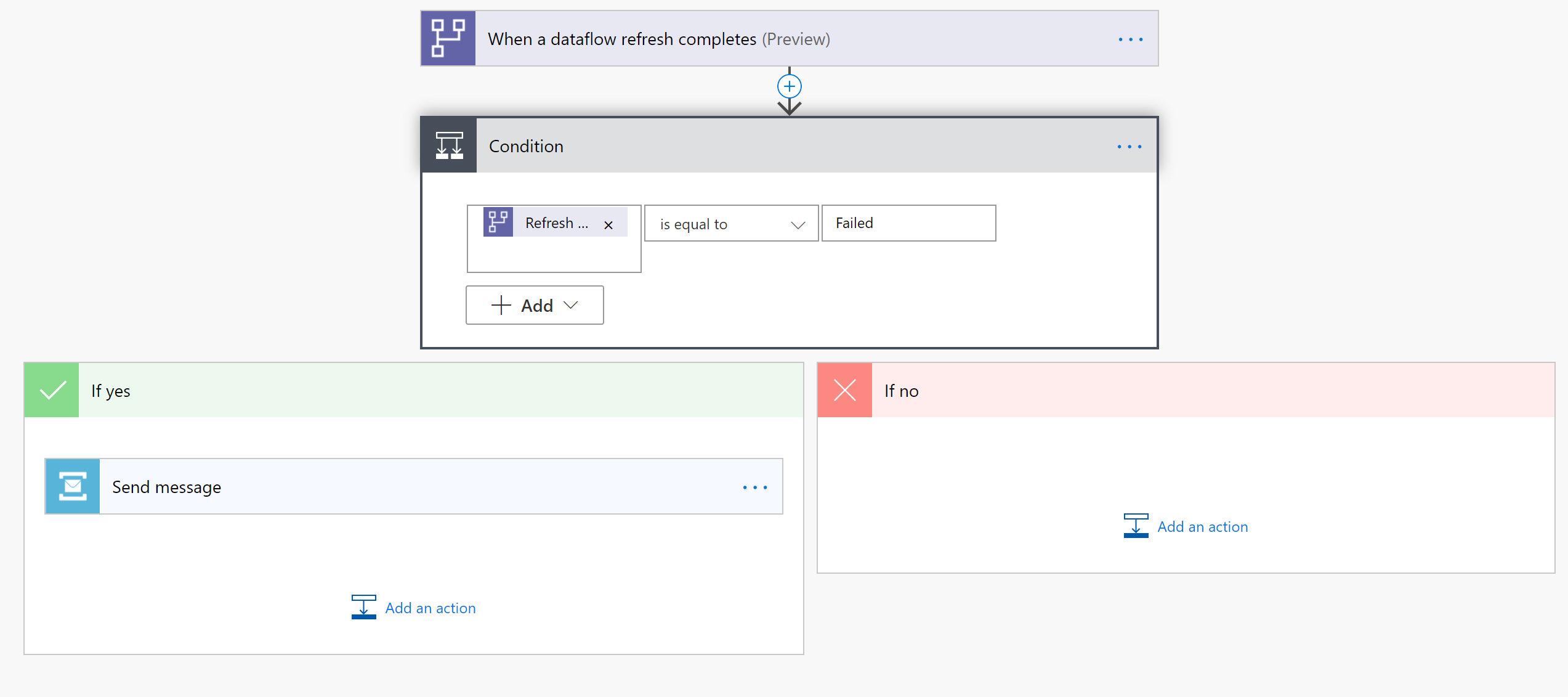Click the dataflow refresh trigger icon

450,39
